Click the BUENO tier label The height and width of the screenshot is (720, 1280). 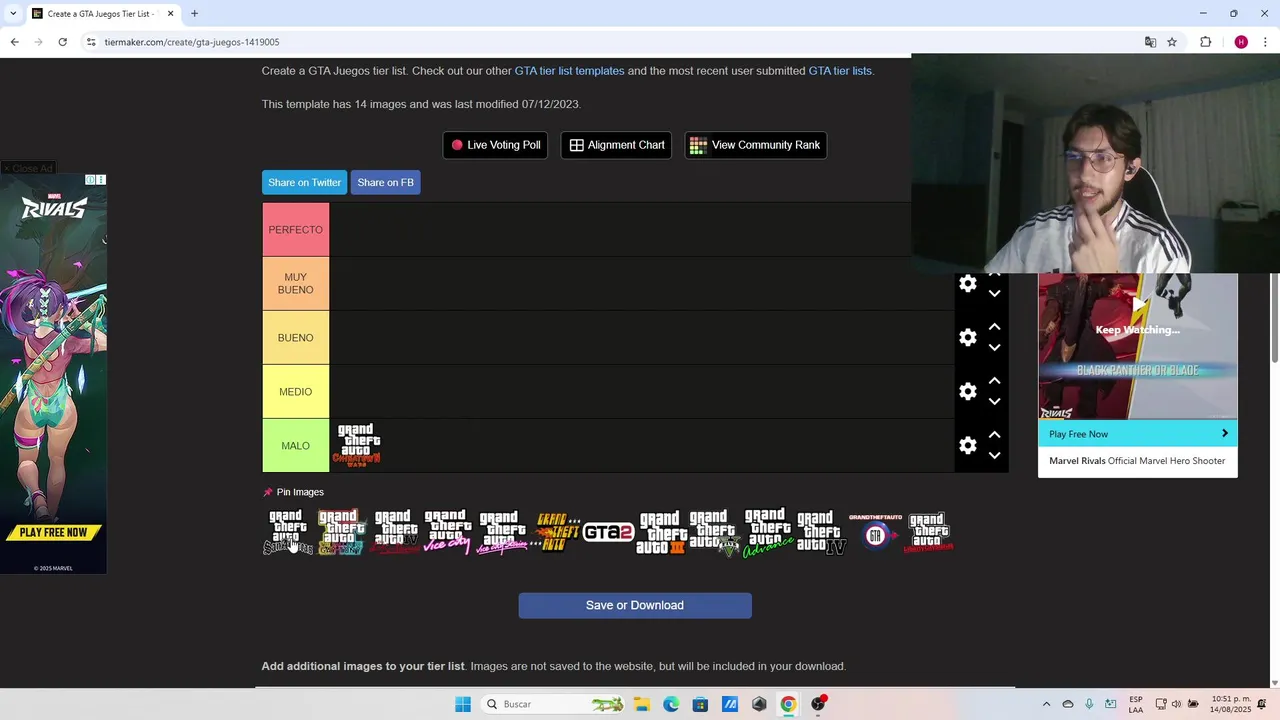tap(295, 338)
